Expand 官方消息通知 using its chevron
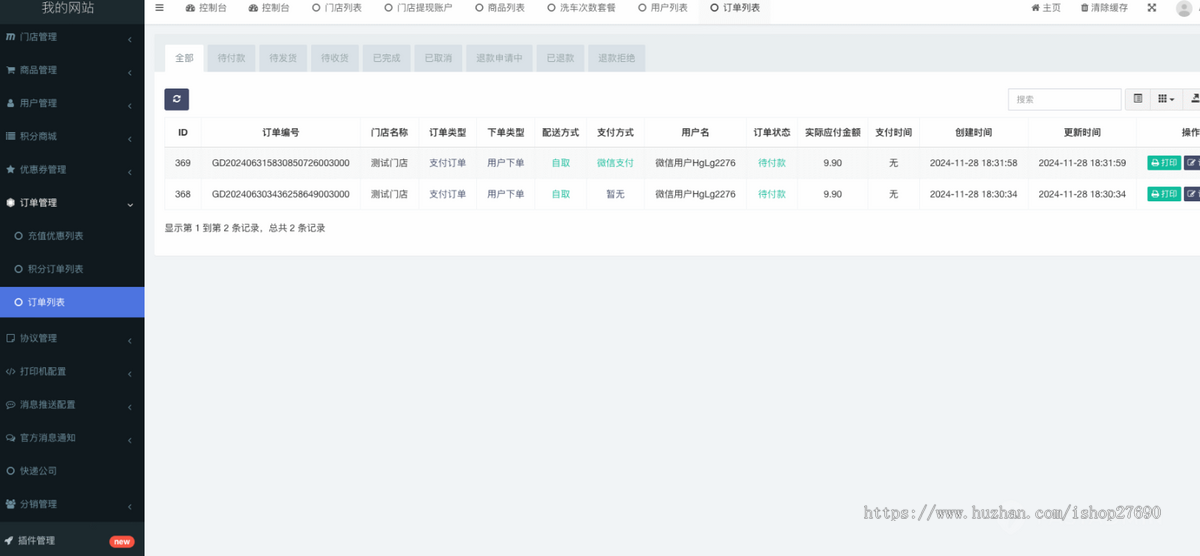Screen dimensions: 1200x556 (130, 438)
